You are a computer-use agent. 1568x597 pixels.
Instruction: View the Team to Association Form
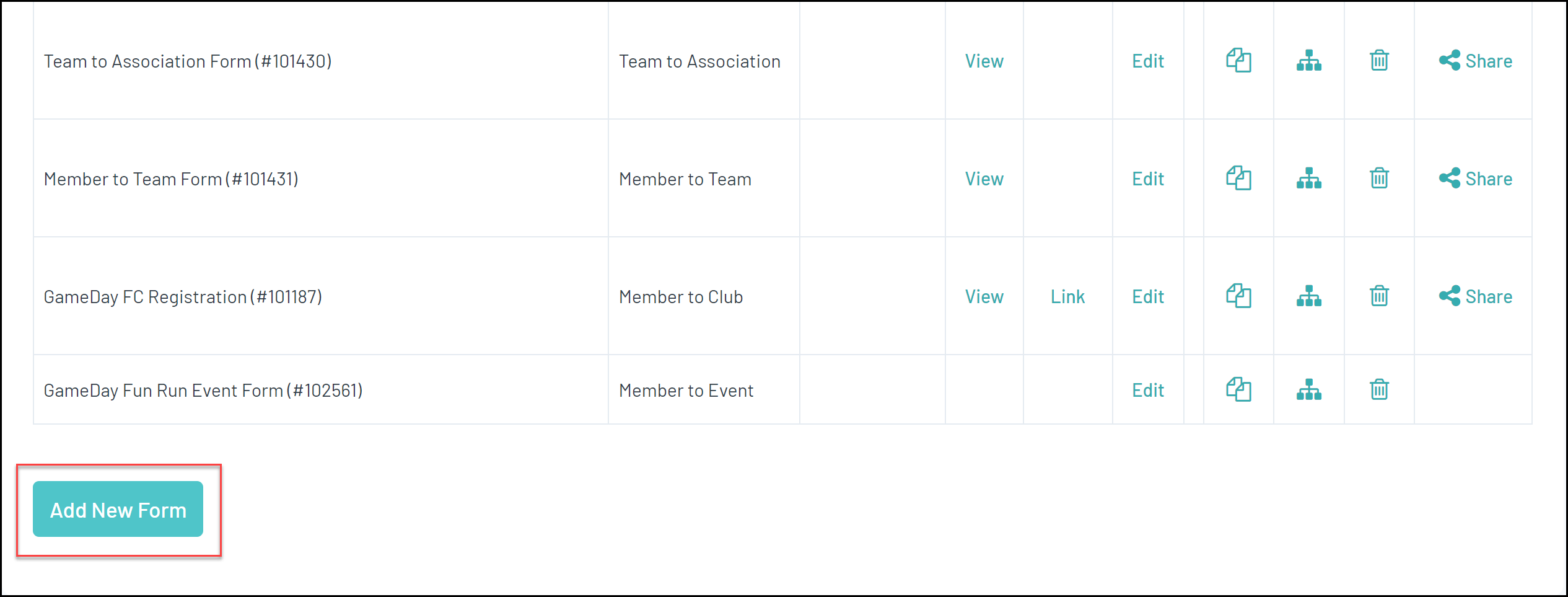tap(984, 61)
